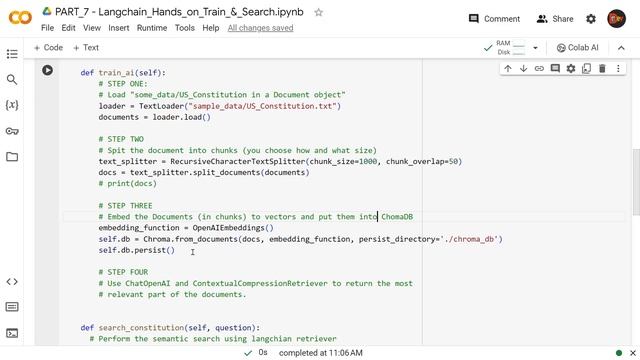Click the 'embedding_function = OpenAIEmbeddings()' line

(186, 228)
